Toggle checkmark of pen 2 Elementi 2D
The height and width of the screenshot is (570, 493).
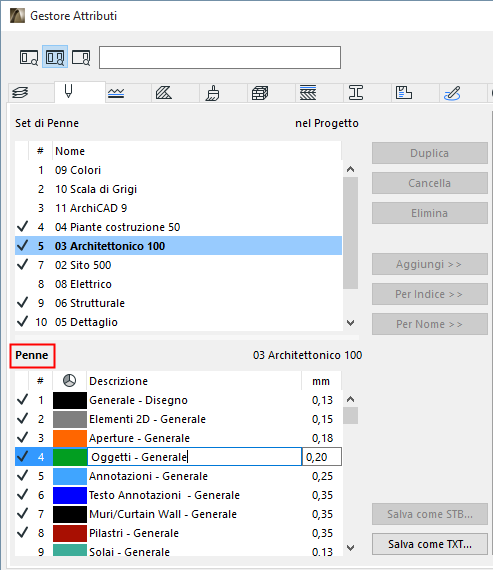point(22,418)
